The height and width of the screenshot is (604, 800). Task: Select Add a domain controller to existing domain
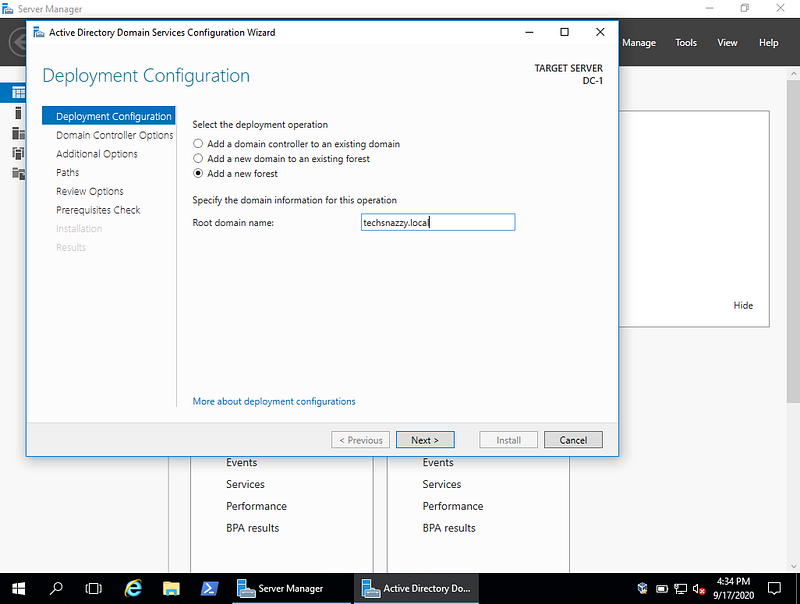(x=198, y=144)
